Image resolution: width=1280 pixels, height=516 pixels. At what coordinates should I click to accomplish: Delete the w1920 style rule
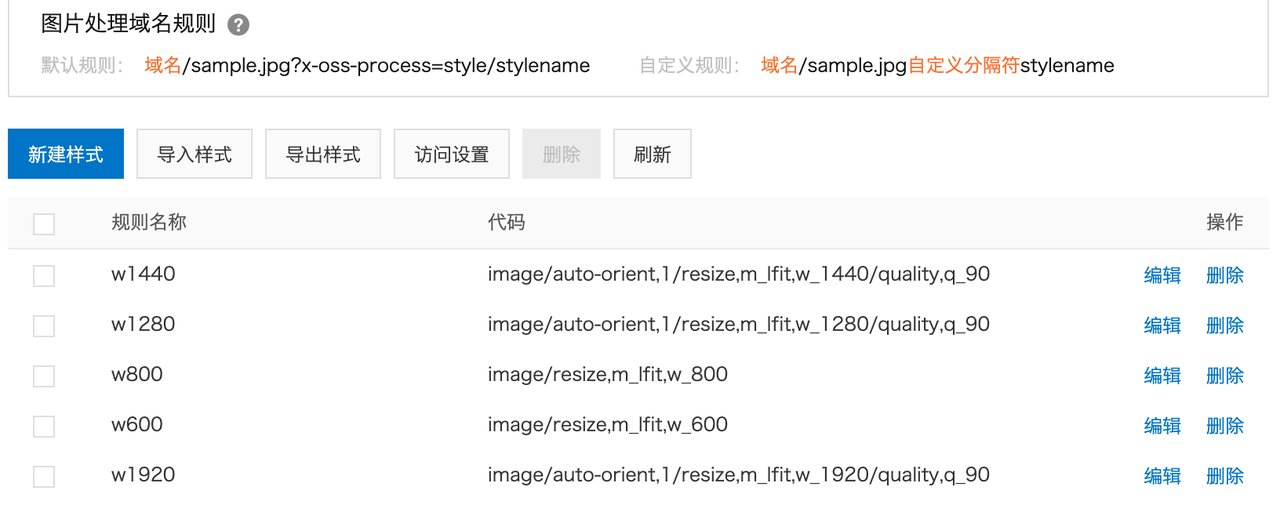(1225, 476)
